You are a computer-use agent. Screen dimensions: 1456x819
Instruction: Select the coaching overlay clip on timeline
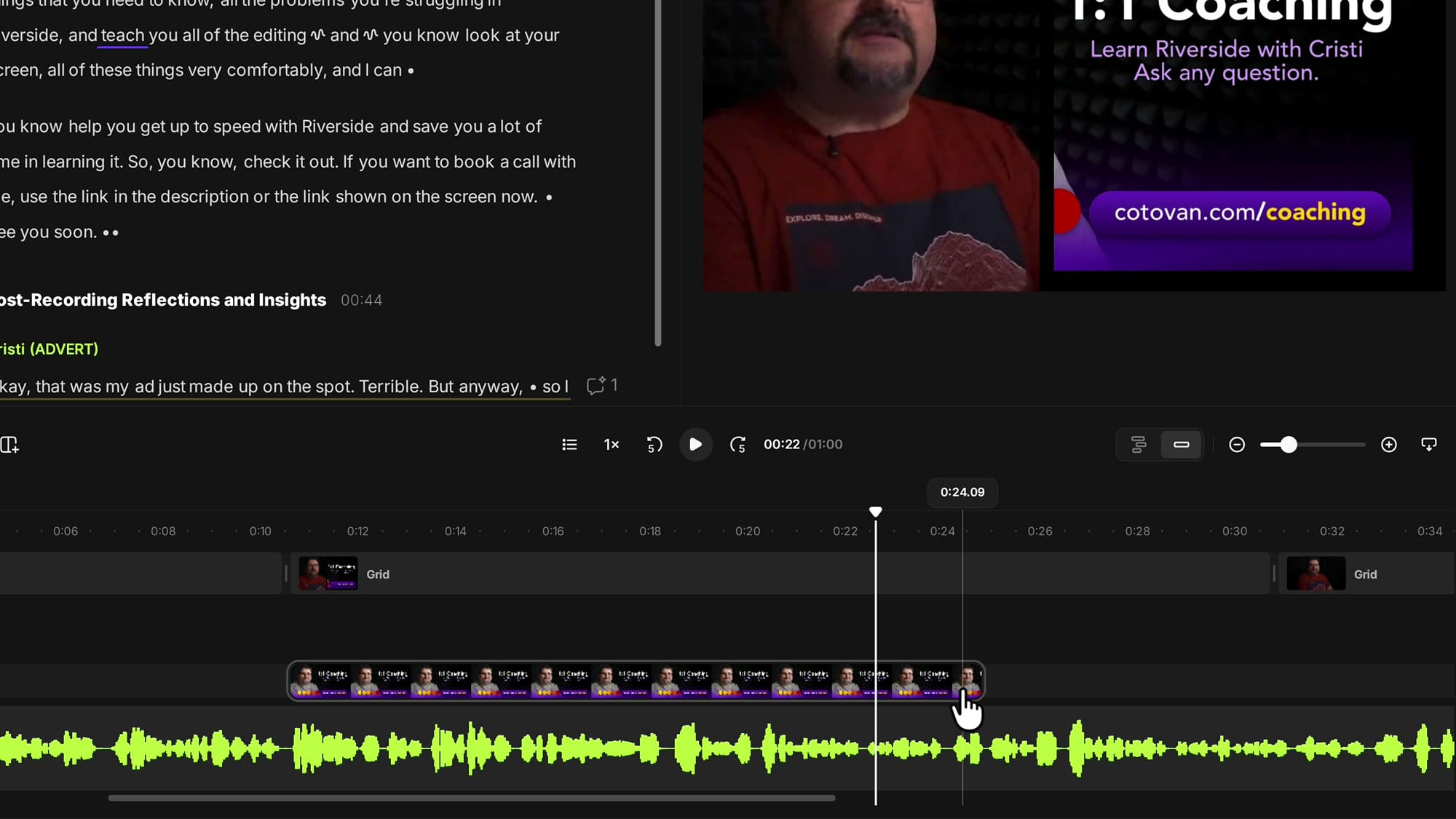(636, 681)
